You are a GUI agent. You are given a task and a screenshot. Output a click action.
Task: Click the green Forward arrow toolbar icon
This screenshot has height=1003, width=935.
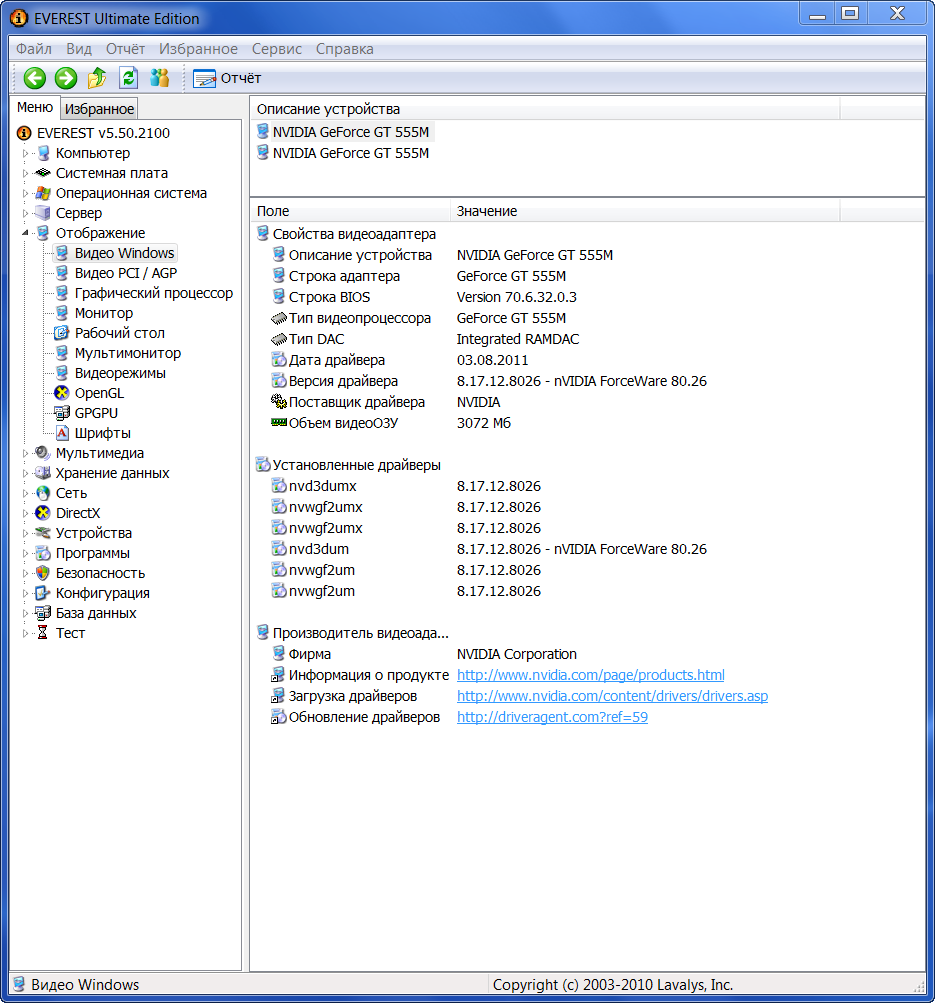[x=66, y=78]
